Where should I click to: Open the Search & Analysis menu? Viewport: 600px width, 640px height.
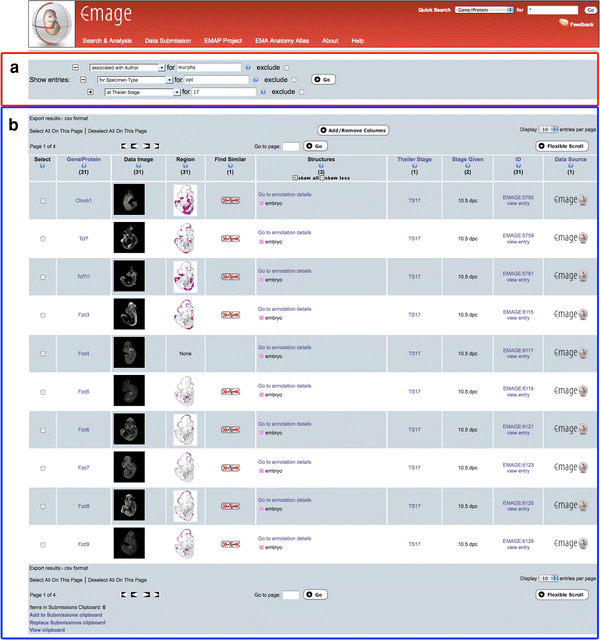pyautogui.click(x=107, y=41)
